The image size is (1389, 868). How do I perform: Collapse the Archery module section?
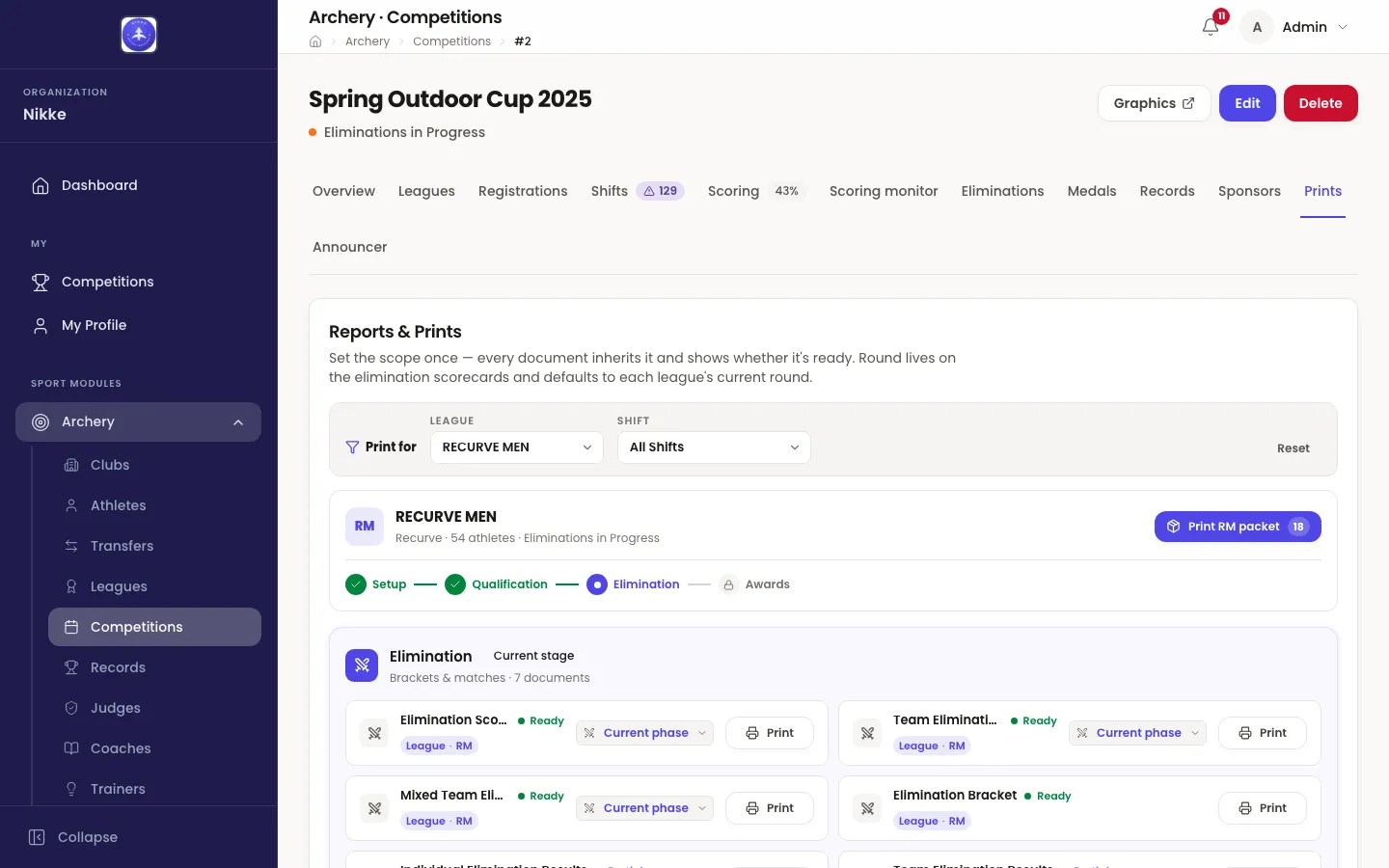pos(238,421)
